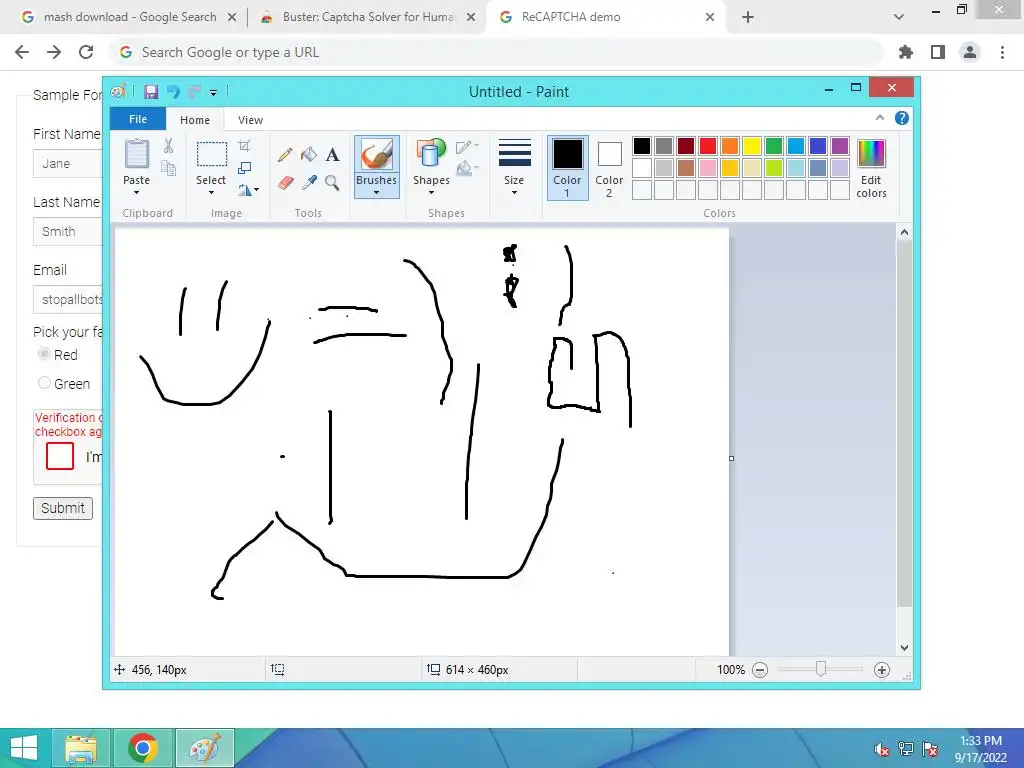Pick the yellow color swatch
1024x768 pixels.
pos(752,146)
